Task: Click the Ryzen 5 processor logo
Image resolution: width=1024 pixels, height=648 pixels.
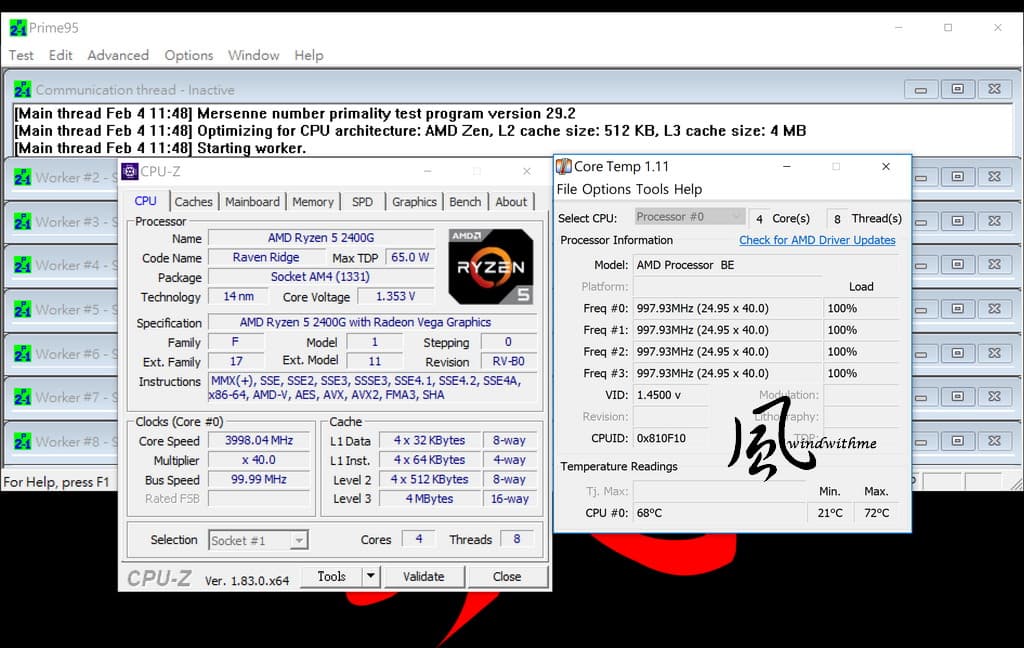Action: tap(490, 267)
